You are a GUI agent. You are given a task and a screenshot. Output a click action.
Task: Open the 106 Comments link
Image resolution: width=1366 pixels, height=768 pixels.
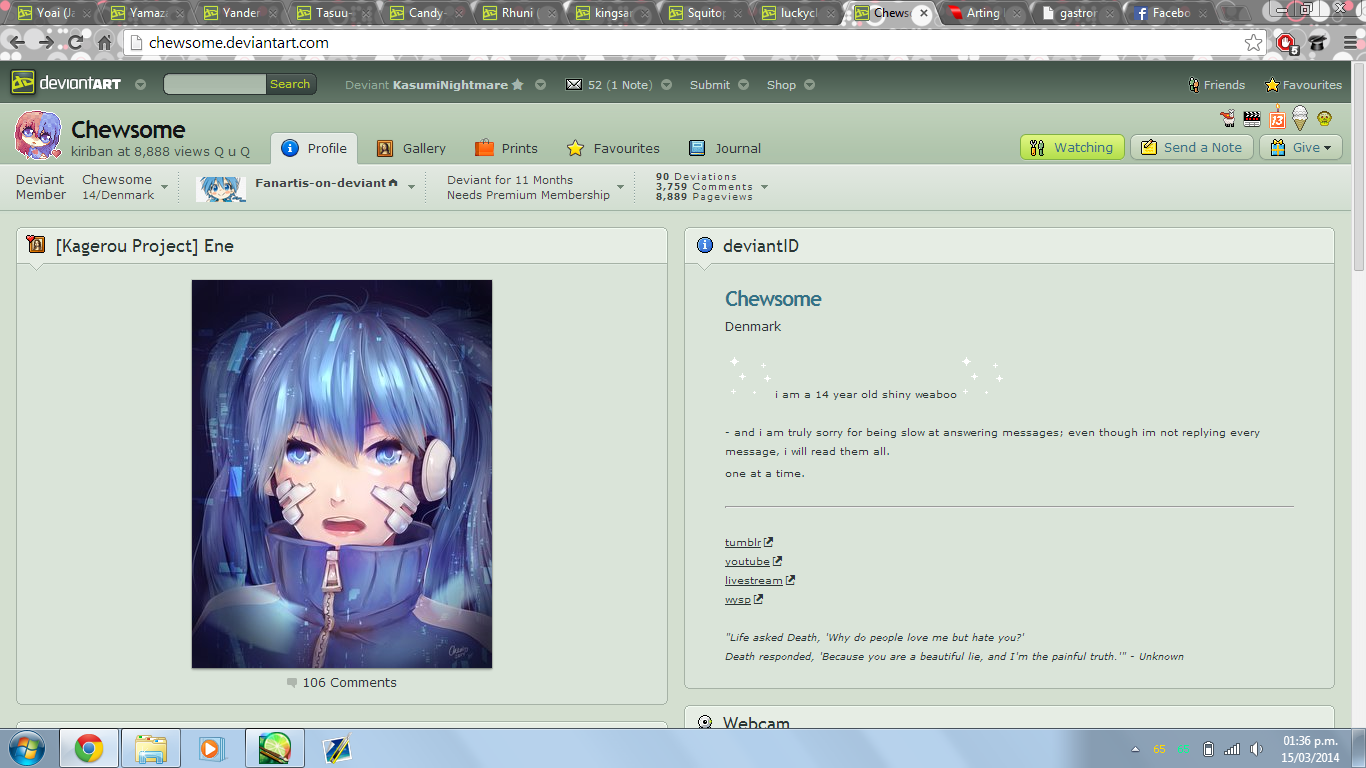349,683
